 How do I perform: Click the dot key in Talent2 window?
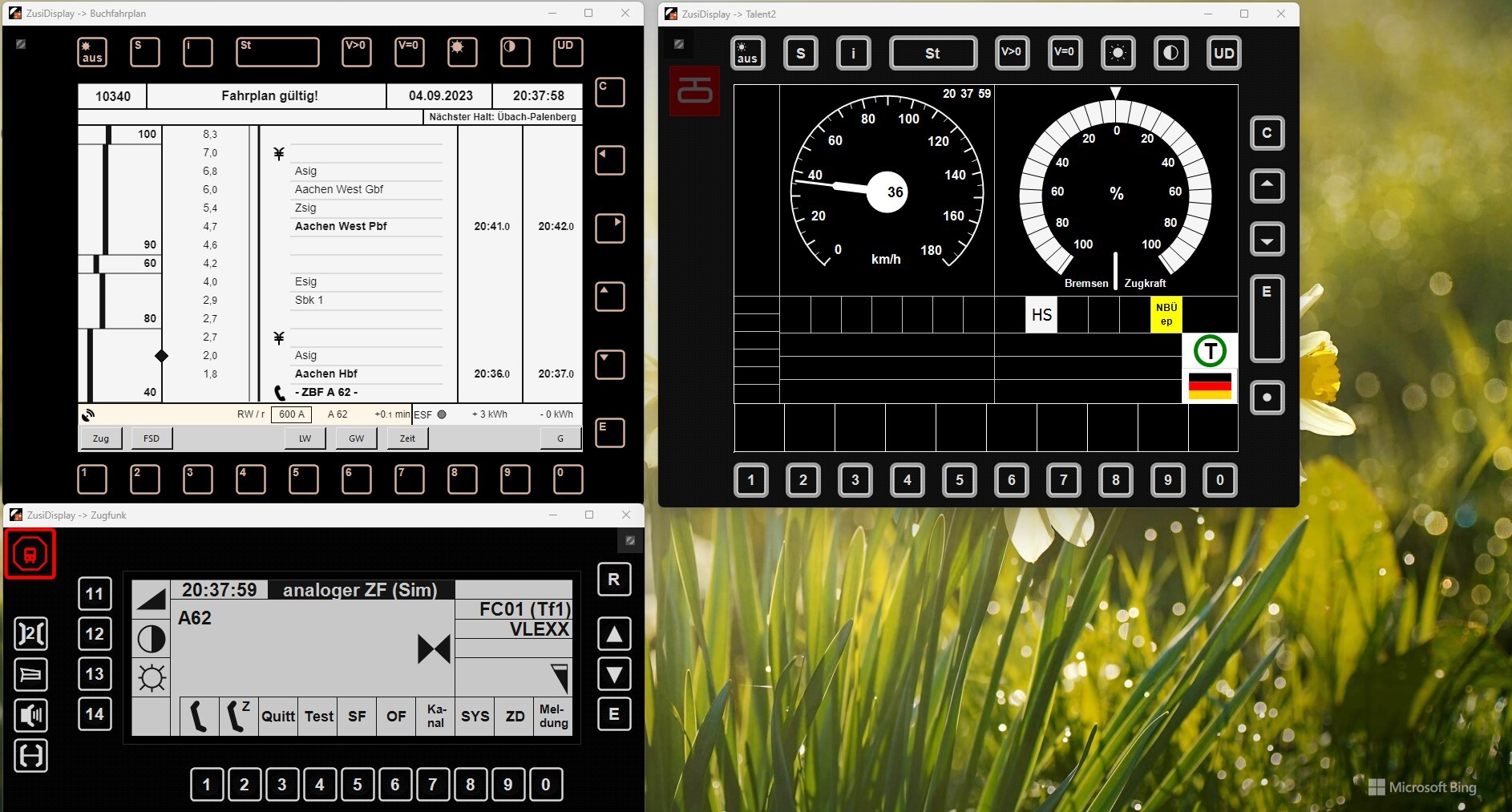(x=1267, y=398)
